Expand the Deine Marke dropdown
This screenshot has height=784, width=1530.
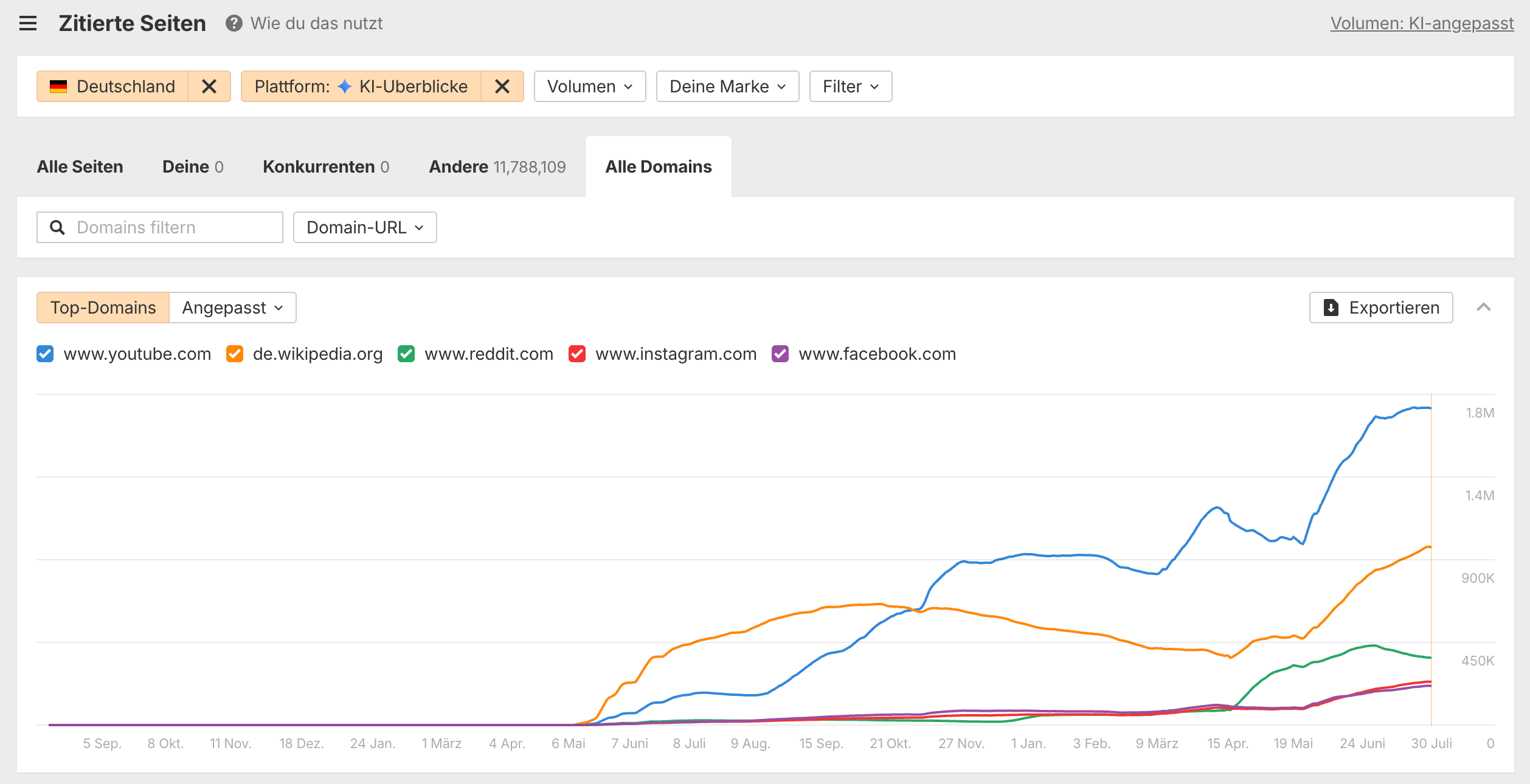point(727,86)
